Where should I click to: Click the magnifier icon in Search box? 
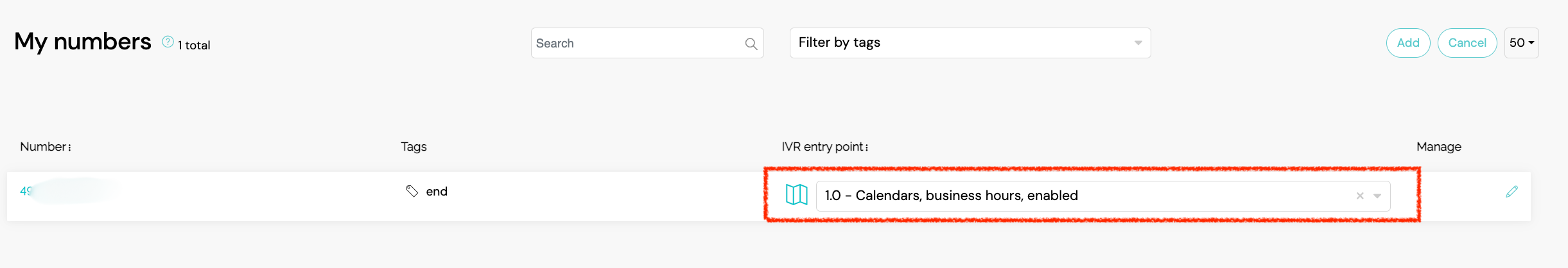coord(751,44)
